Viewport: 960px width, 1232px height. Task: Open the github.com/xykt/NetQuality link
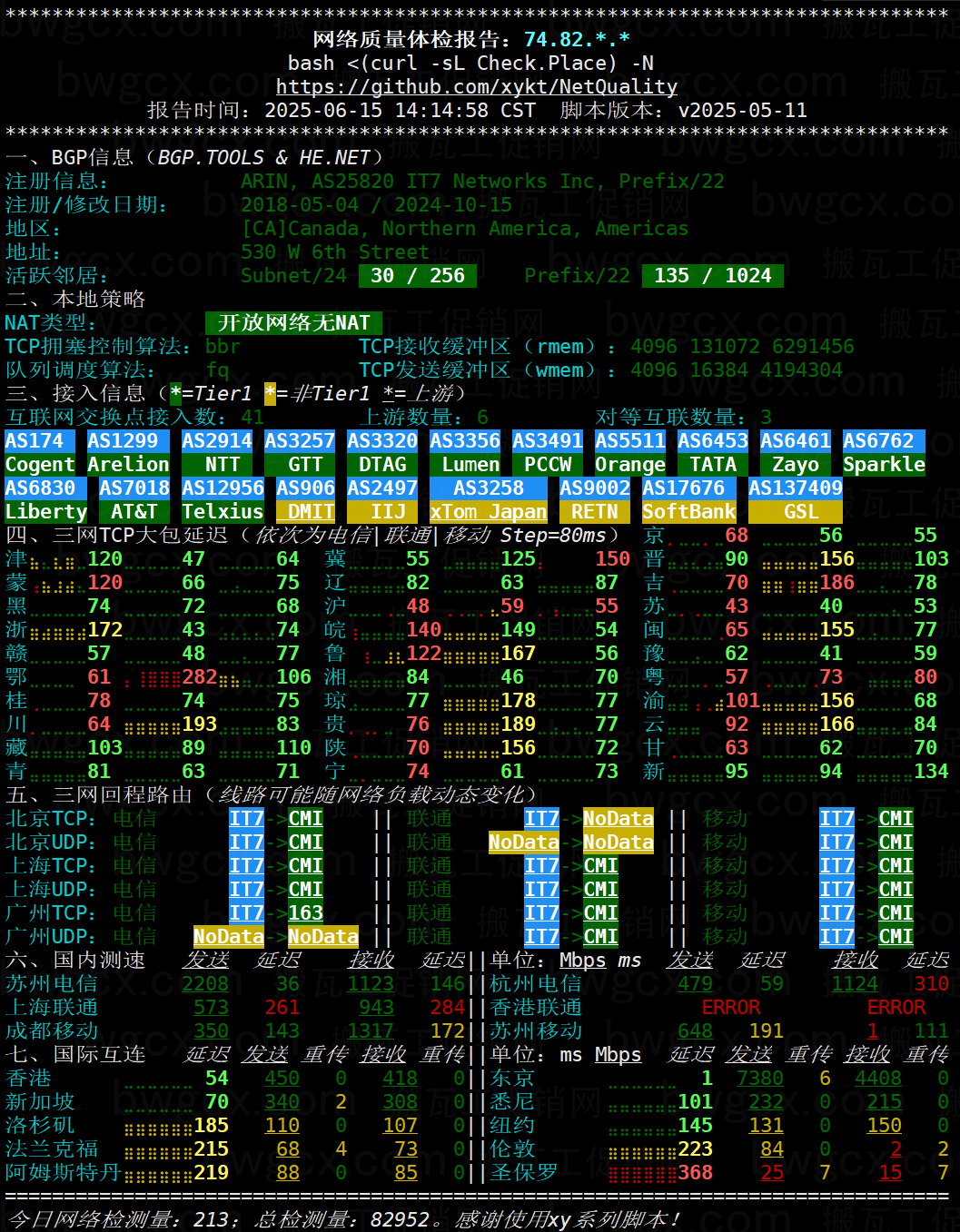477,87
